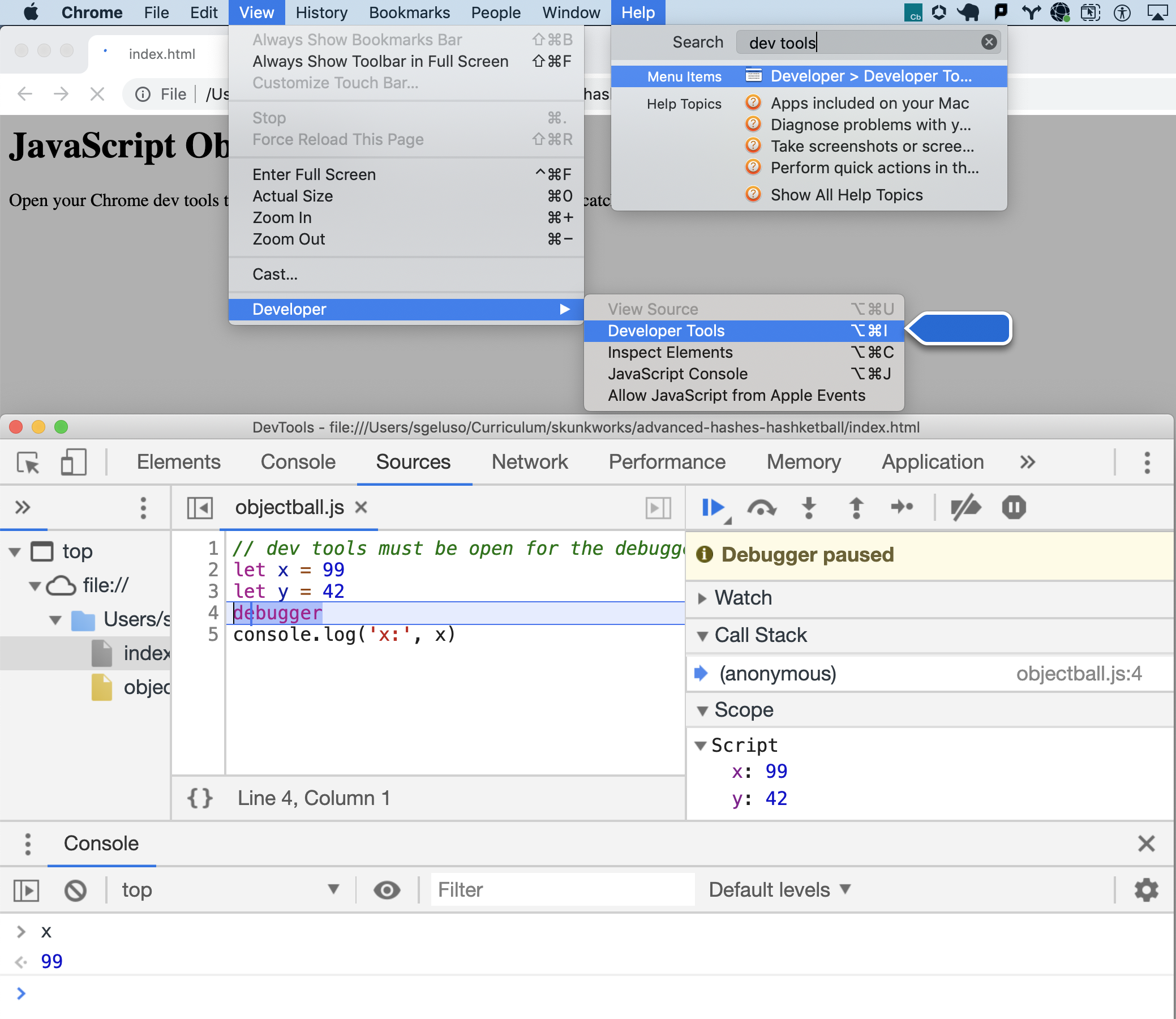Collapse the Script scope group
The image size is (1176, 1019).
pyautogui.click(x=701, y=746)
